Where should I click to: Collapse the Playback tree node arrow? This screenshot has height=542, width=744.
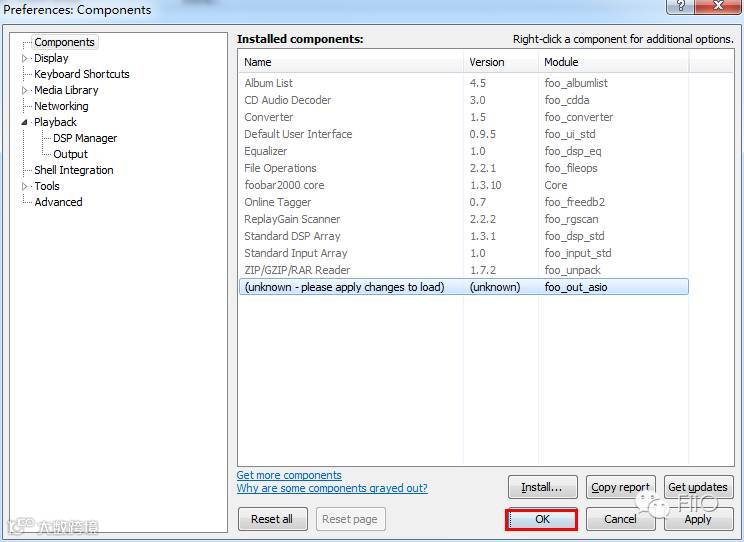[x=25, y=122]
